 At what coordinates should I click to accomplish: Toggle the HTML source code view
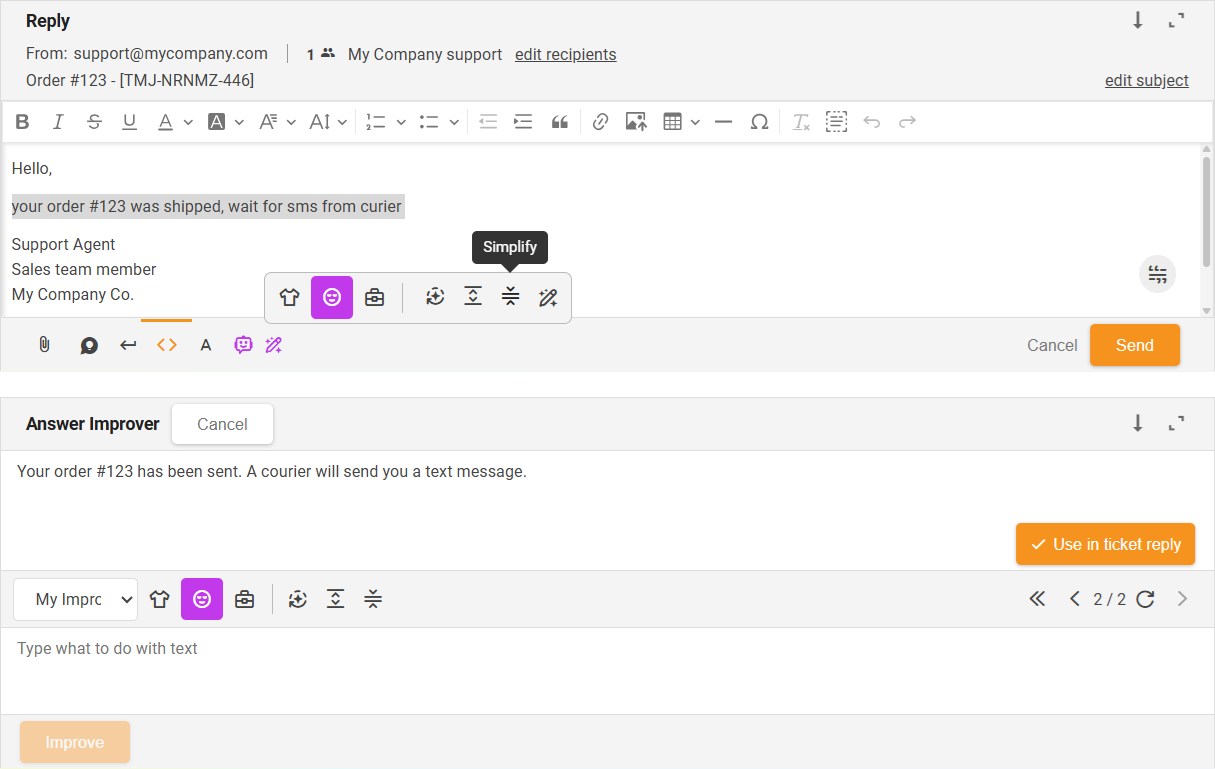pos(166,345)
